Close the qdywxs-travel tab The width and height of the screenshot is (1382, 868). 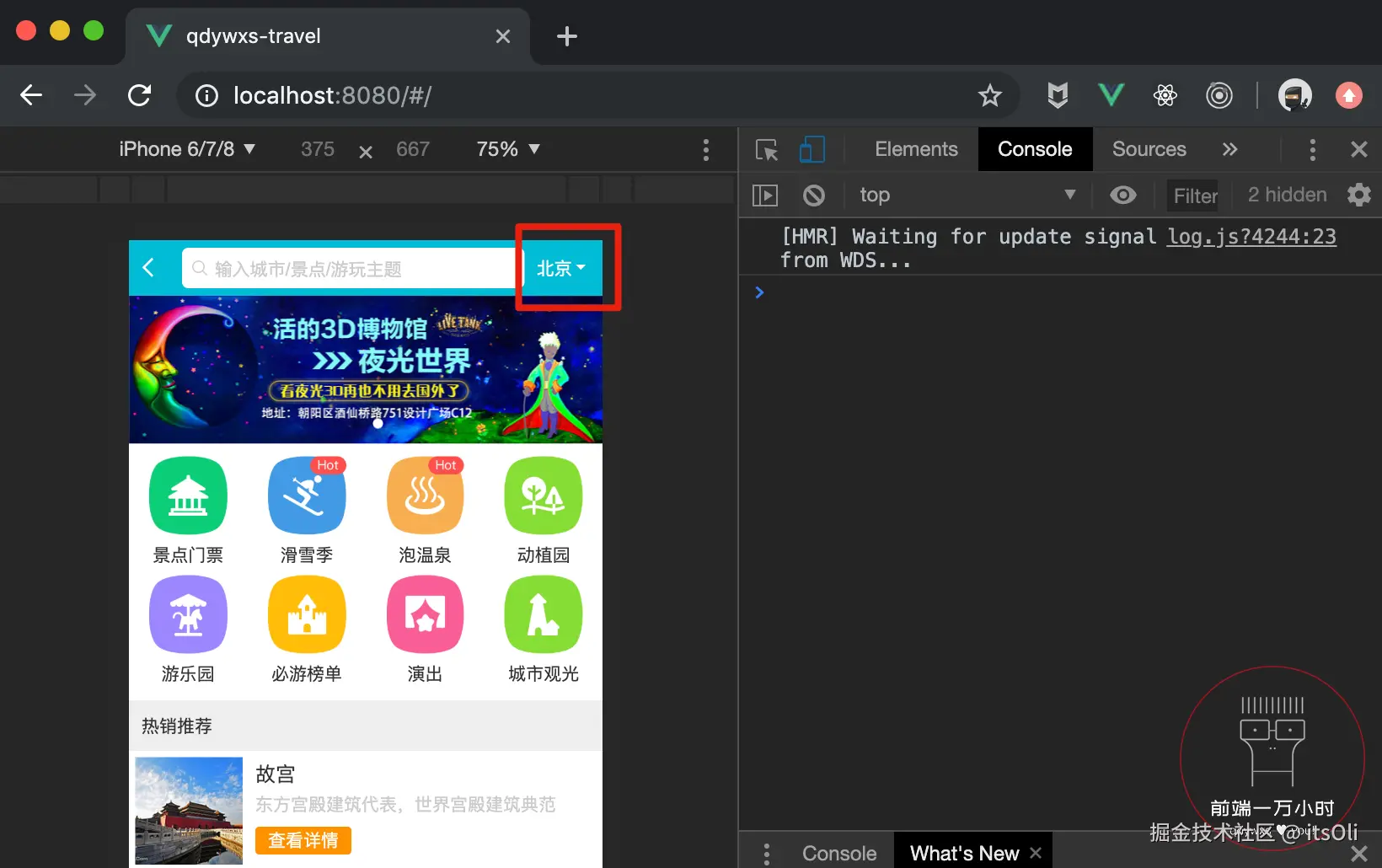click(503, 36)
